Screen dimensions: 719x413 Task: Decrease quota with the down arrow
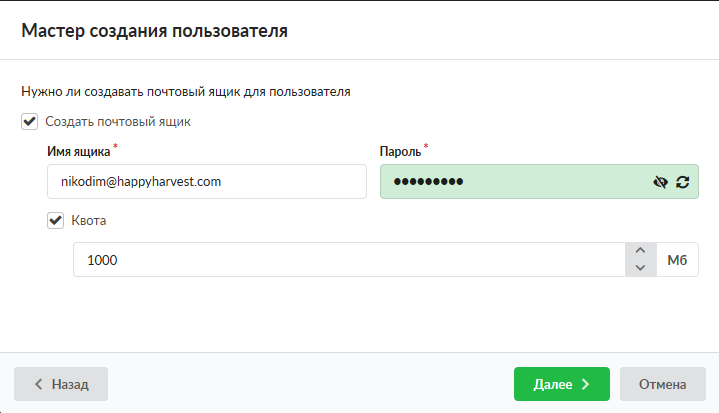[x=640, y=268]
